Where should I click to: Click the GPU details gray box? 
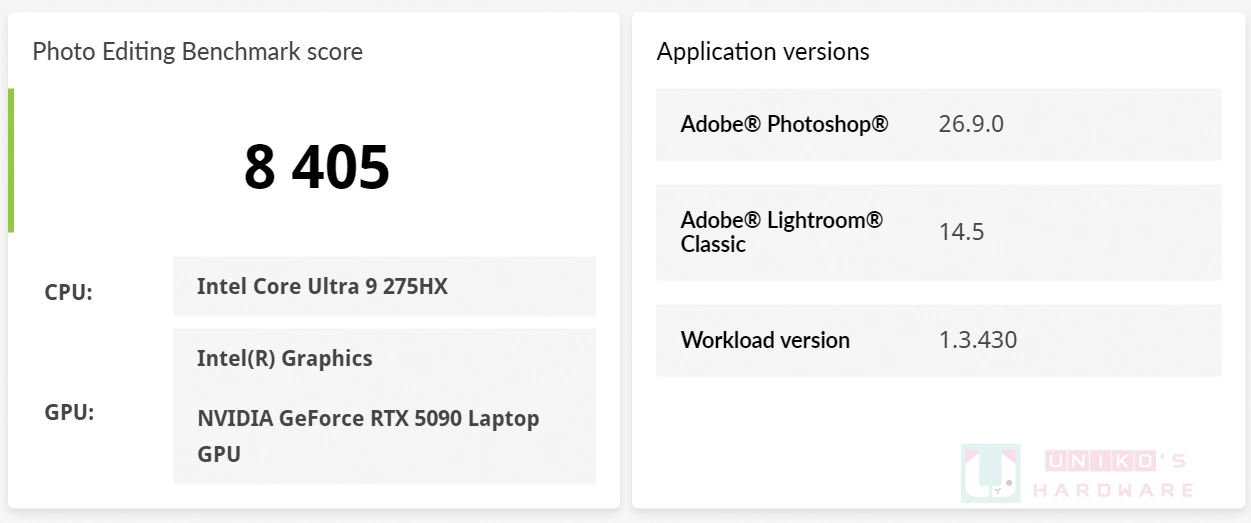click(x=384, y=406)
